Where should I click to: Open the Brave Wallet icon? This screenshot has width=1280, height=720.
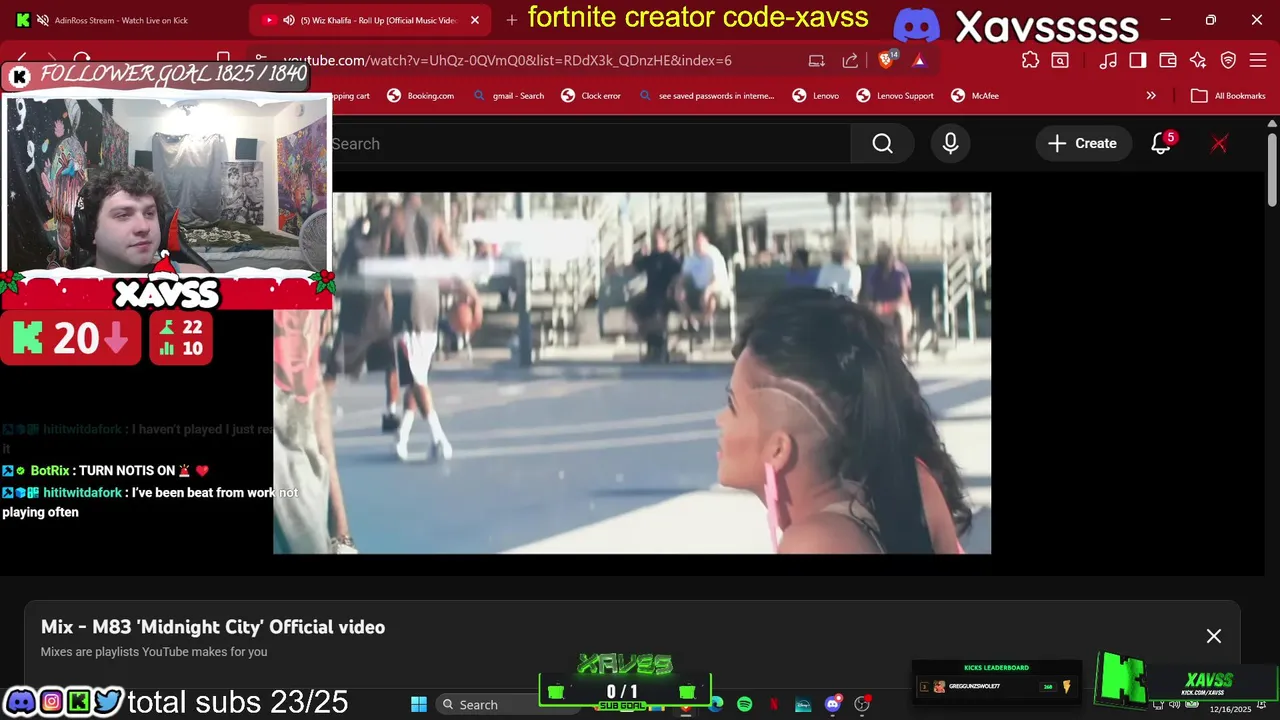point(1167,60)
